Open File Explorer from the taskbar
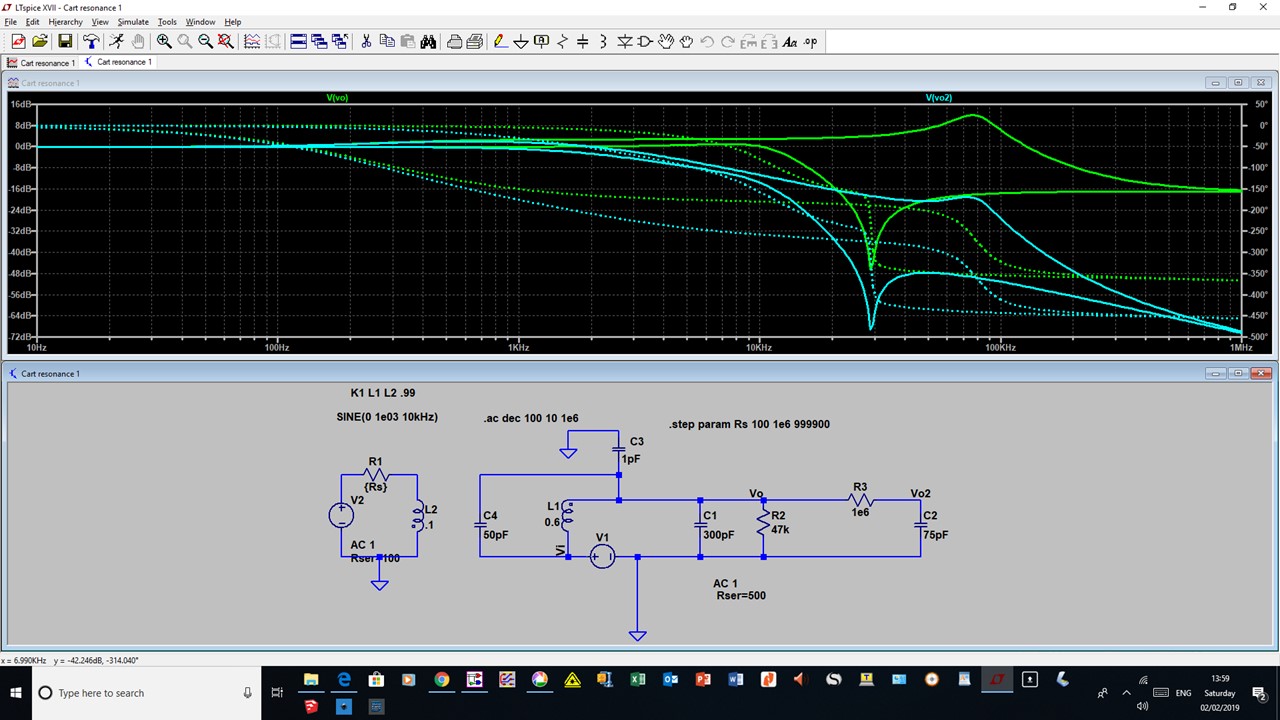 click(x=311, y=680)
